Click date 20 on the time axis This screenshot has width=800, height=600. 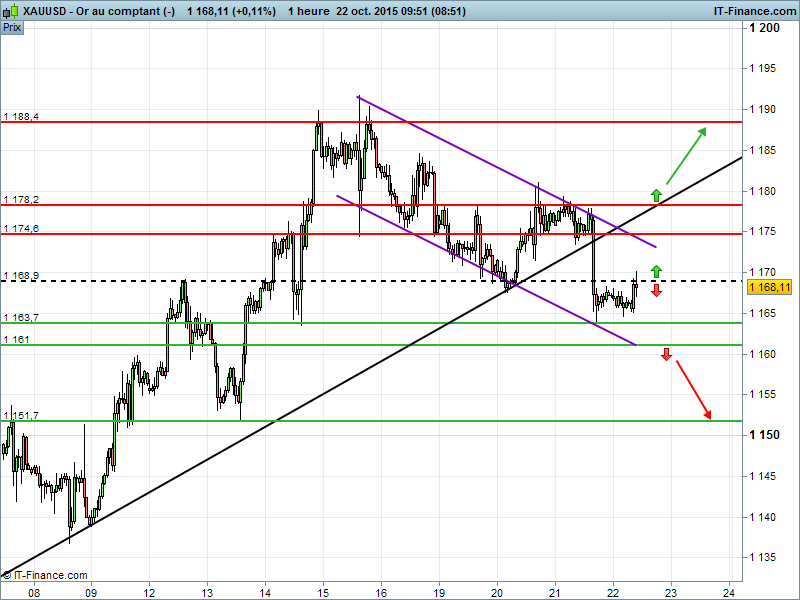(x=497, y=593)
